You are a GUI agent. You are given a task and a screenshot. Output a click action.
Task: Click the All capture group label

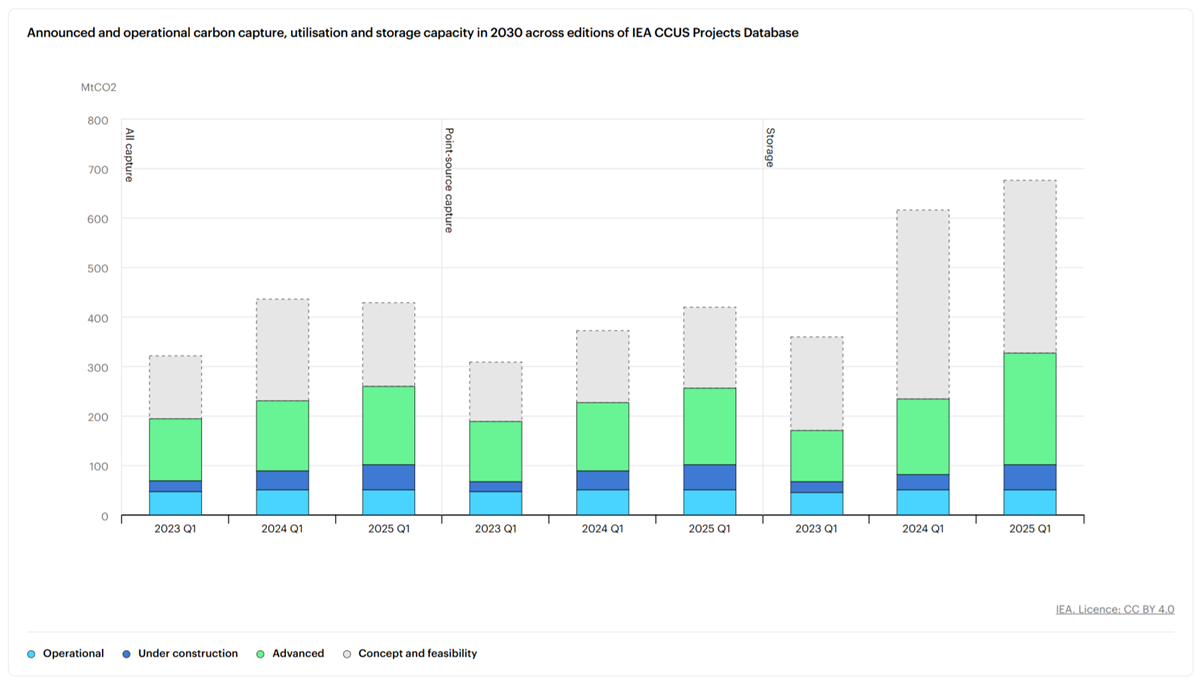(x=129, y=155)
